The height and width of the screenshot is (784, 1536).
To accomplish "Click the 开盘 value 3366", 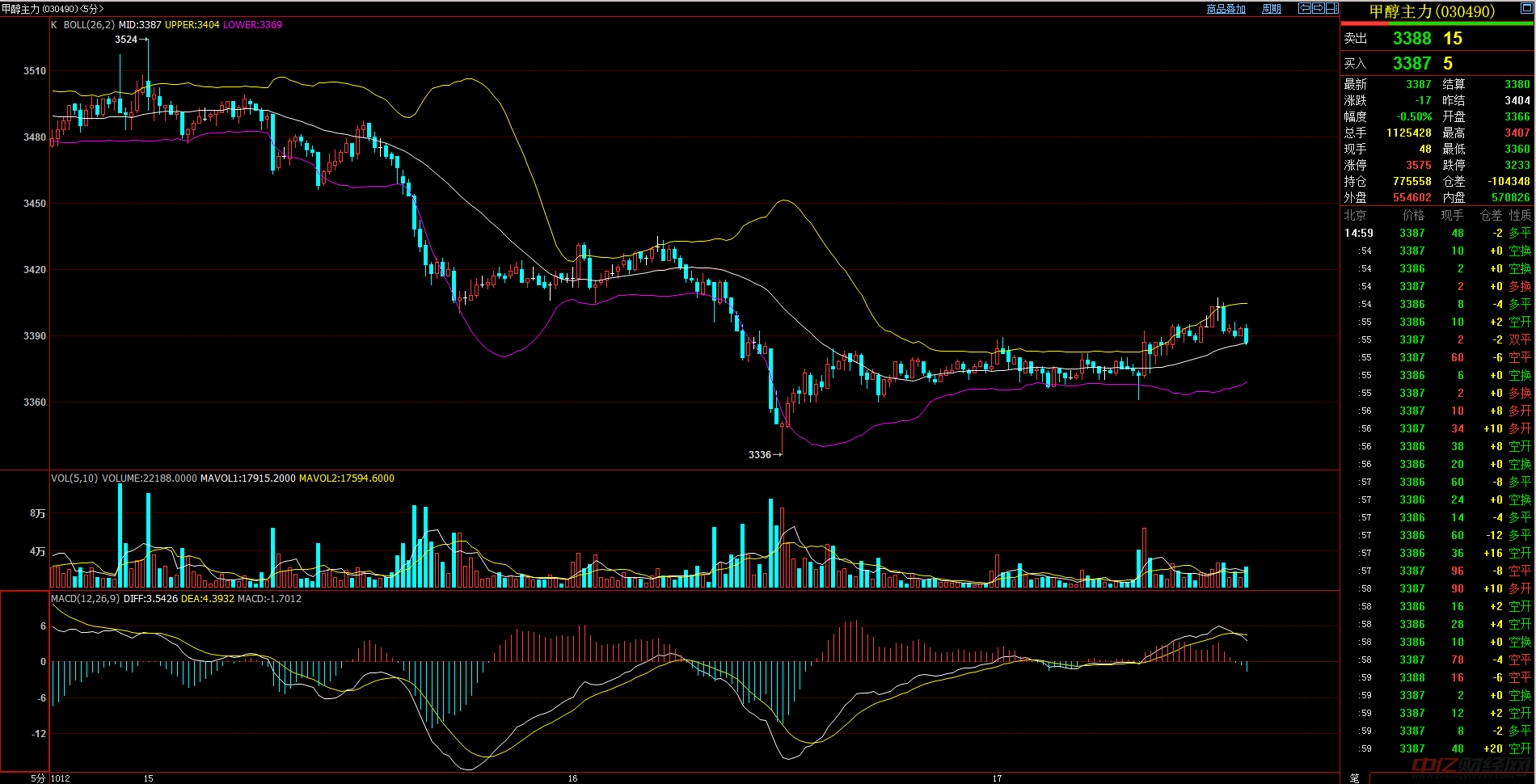I will (x=1517, y=116).
